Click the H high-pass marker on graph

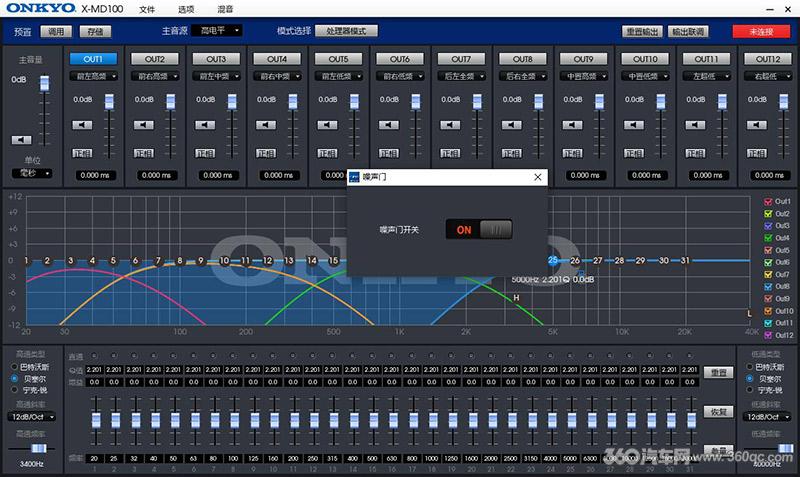(x=516, y=297)
